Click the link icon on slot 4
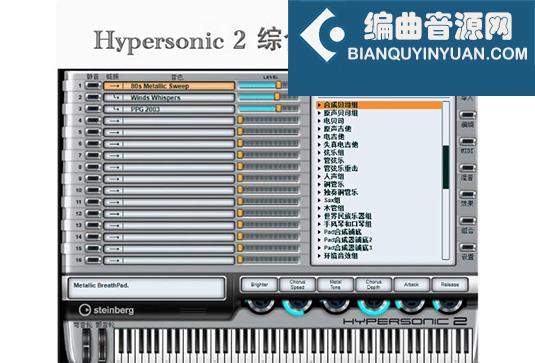535x363 pixels. (115, 121)
